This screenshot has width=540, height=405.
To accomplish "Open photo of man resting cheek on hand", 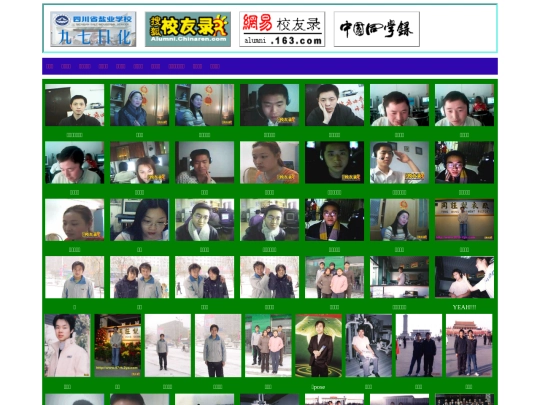I will click(x=334, y=105).
